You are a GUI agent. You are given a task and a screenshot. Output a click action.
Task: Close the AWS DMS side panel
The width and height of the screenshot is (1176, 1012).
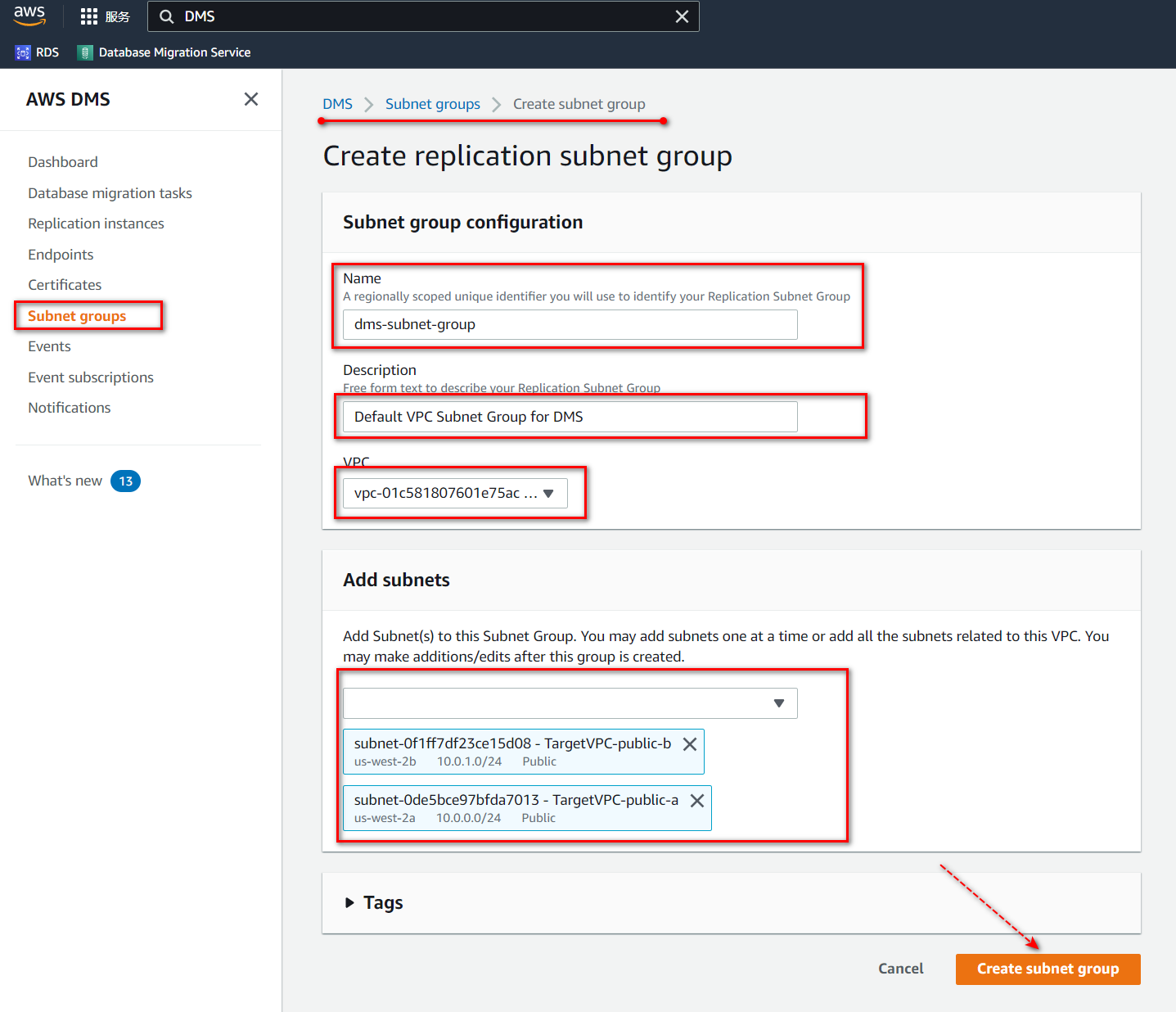251,99
